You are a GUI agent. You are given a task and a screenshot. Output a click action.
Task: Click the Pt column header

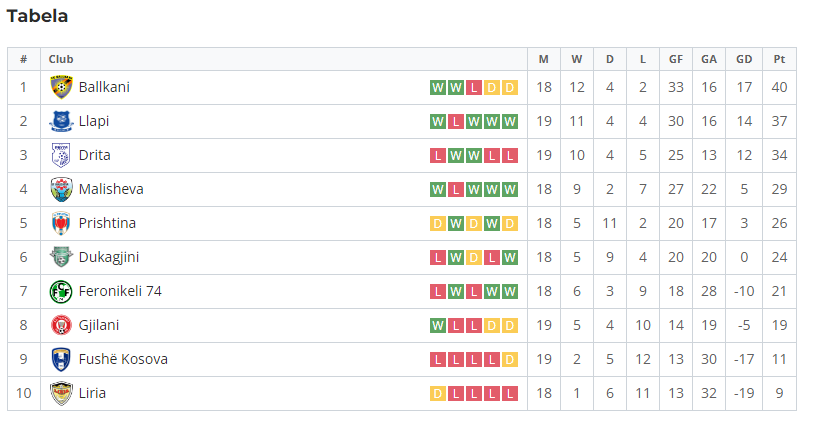[x=779, y=59]
